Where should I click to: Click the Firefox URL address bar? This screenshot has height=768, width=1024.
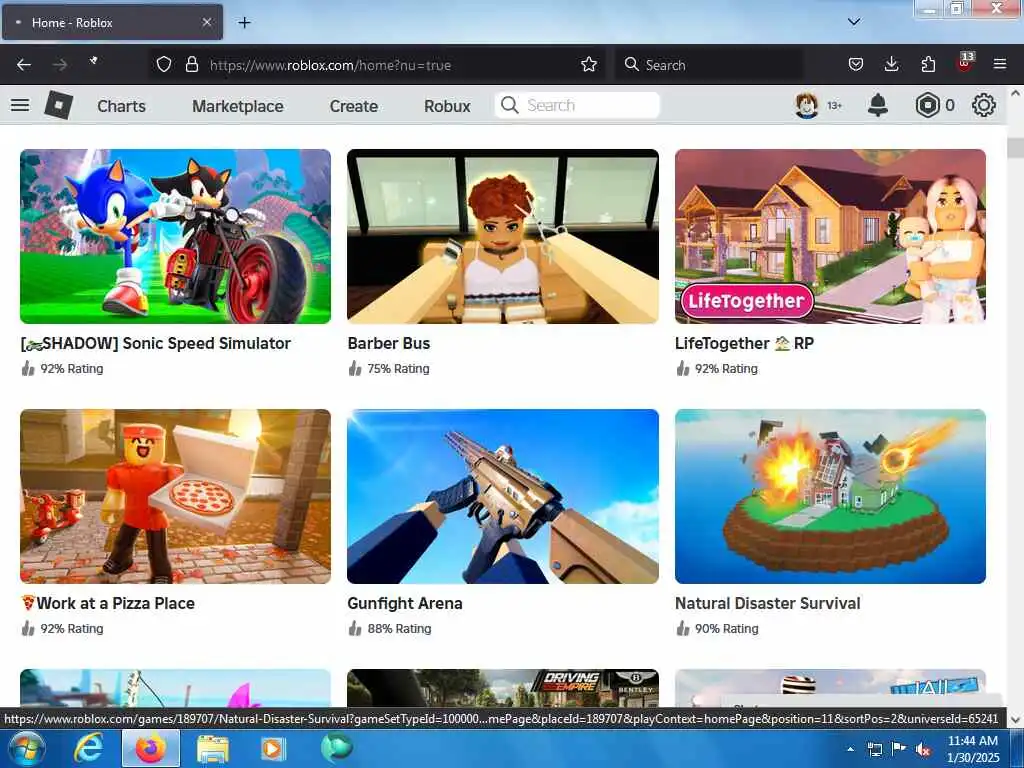click(379, 65)
